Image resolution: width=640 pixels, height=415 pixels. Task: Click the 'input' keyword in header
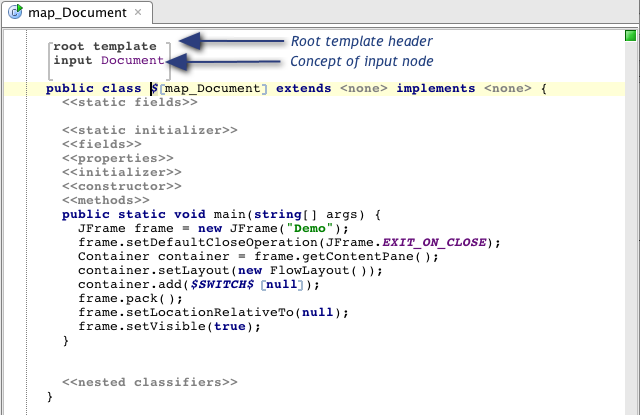point(73,60)
